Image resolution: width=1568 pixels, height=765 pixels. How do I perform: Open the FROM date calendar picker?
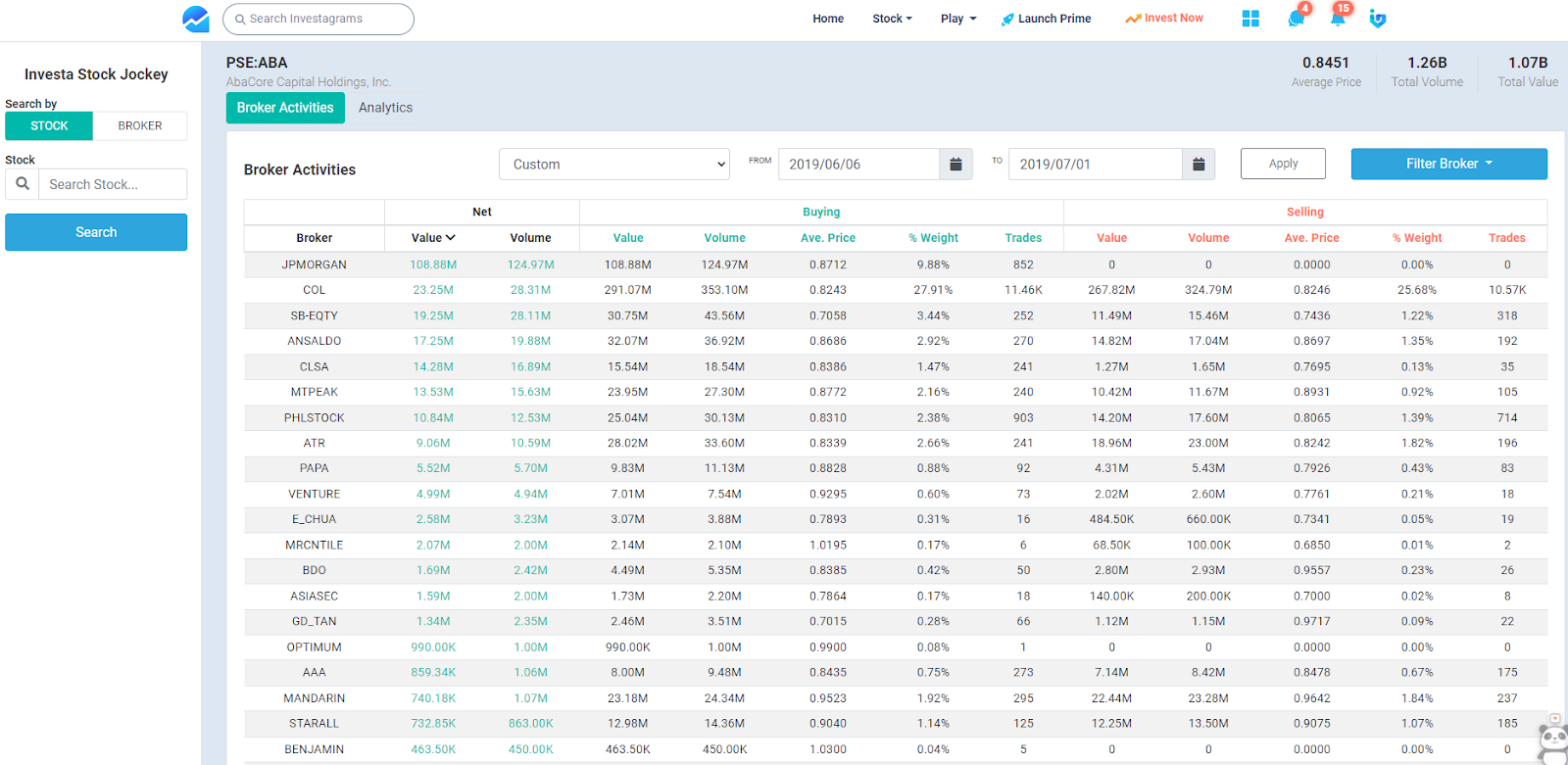[x=955, y=165]
